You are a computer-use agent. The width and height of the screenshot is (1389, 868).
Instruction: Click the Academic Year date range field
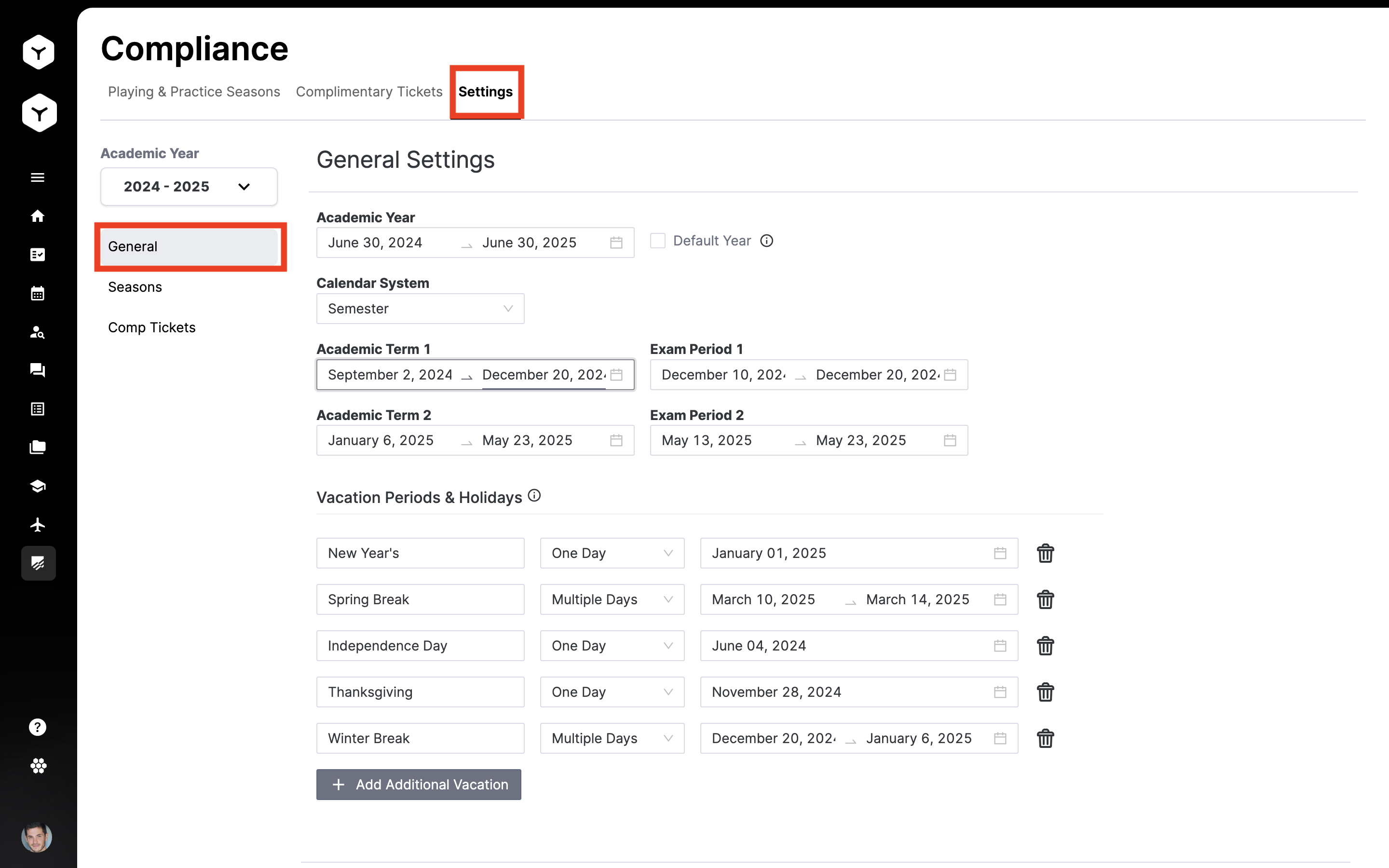pos(475,243)
